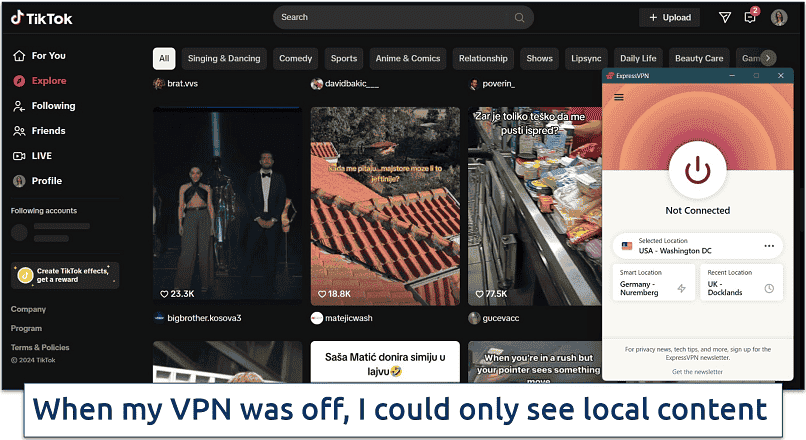This screenshot has height=440, width=806.
Task: Open the Saša Matić donira simiju video
Action: [x=385, y=362]
